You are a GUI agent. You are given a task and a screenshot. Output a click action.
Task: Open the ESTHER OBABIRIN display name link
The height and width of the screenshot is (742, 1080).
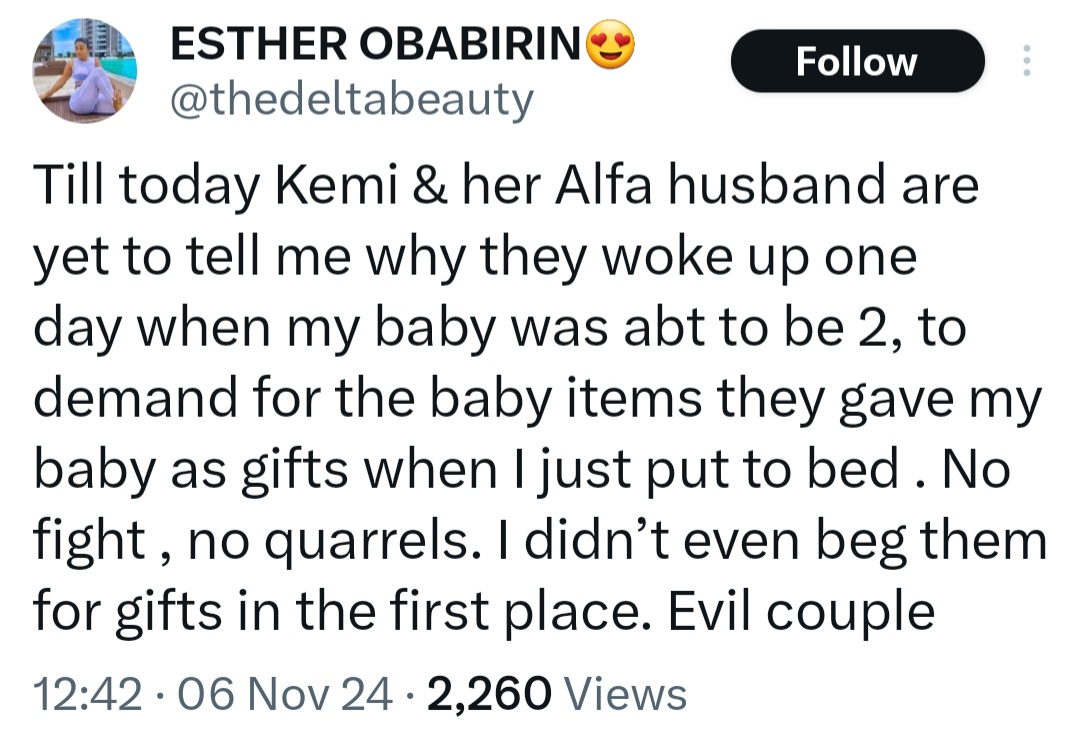coord(377,44)
